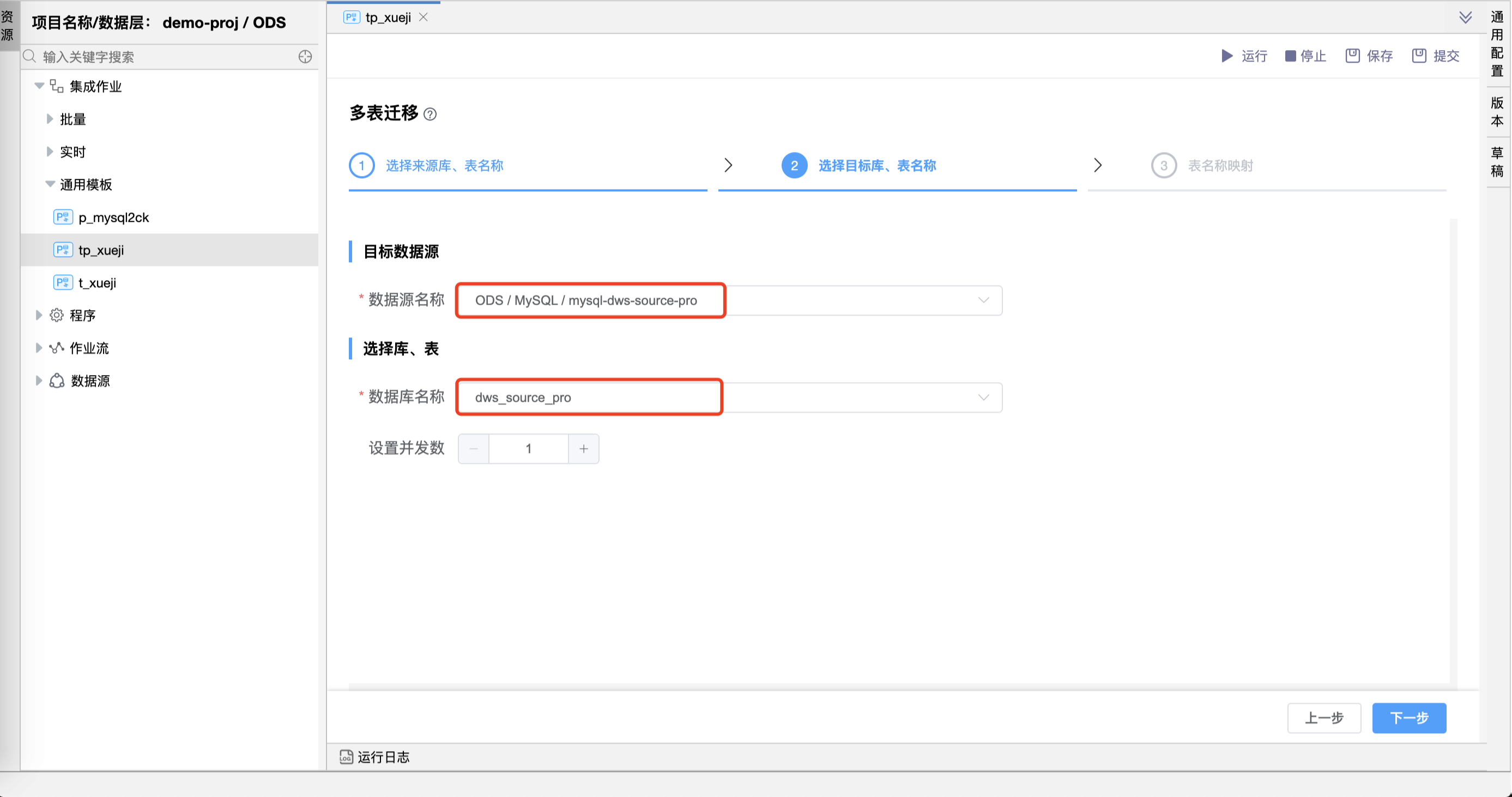Image resolution: width=1512 pixels, height=797 pixels.
Task: Open the 数据源名称 dropdown
Action: click(983, 300)
